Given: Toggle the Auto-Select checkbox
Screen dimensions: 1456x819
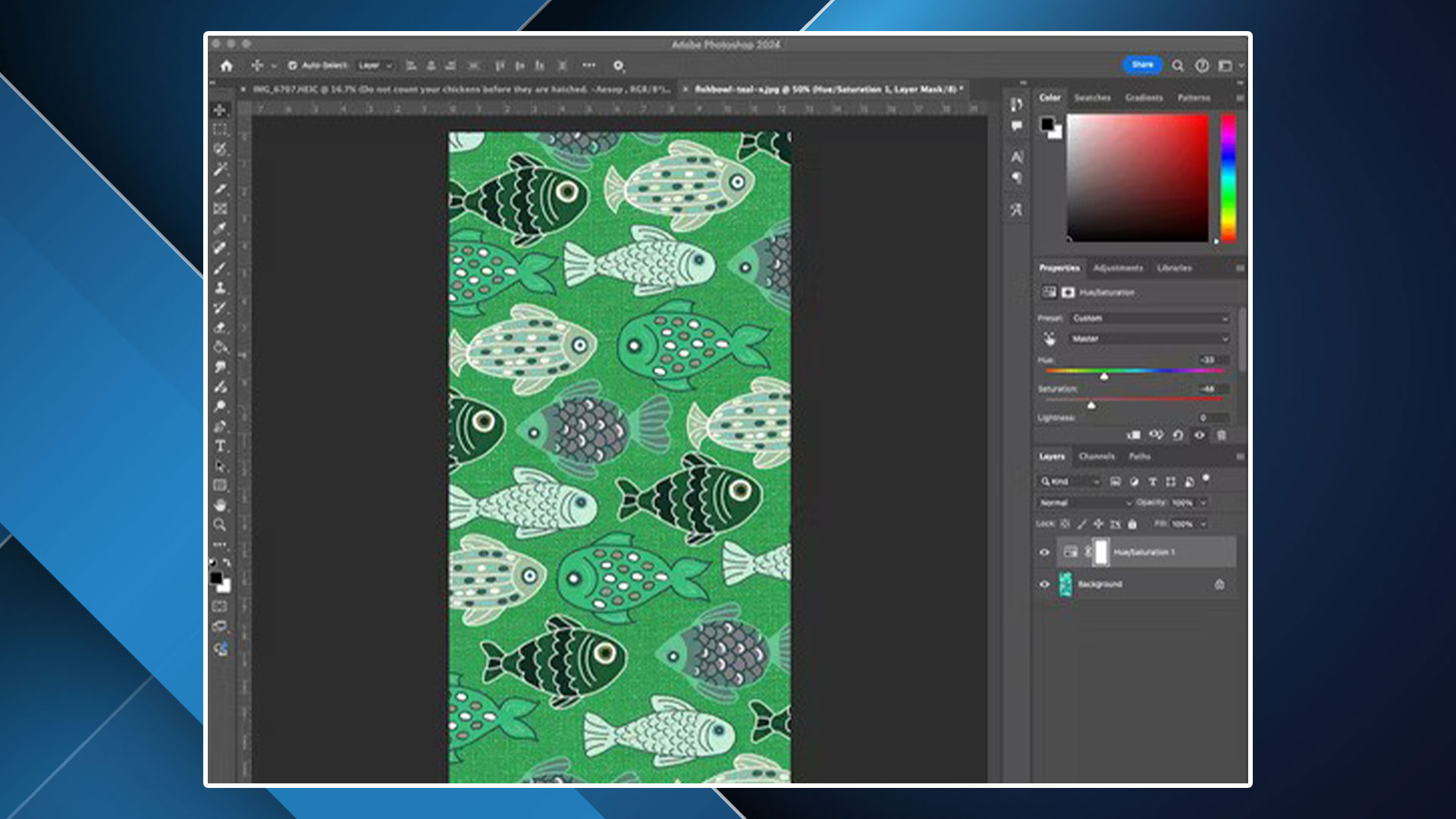Looking at the screenshot, I should tap(293, 66).
